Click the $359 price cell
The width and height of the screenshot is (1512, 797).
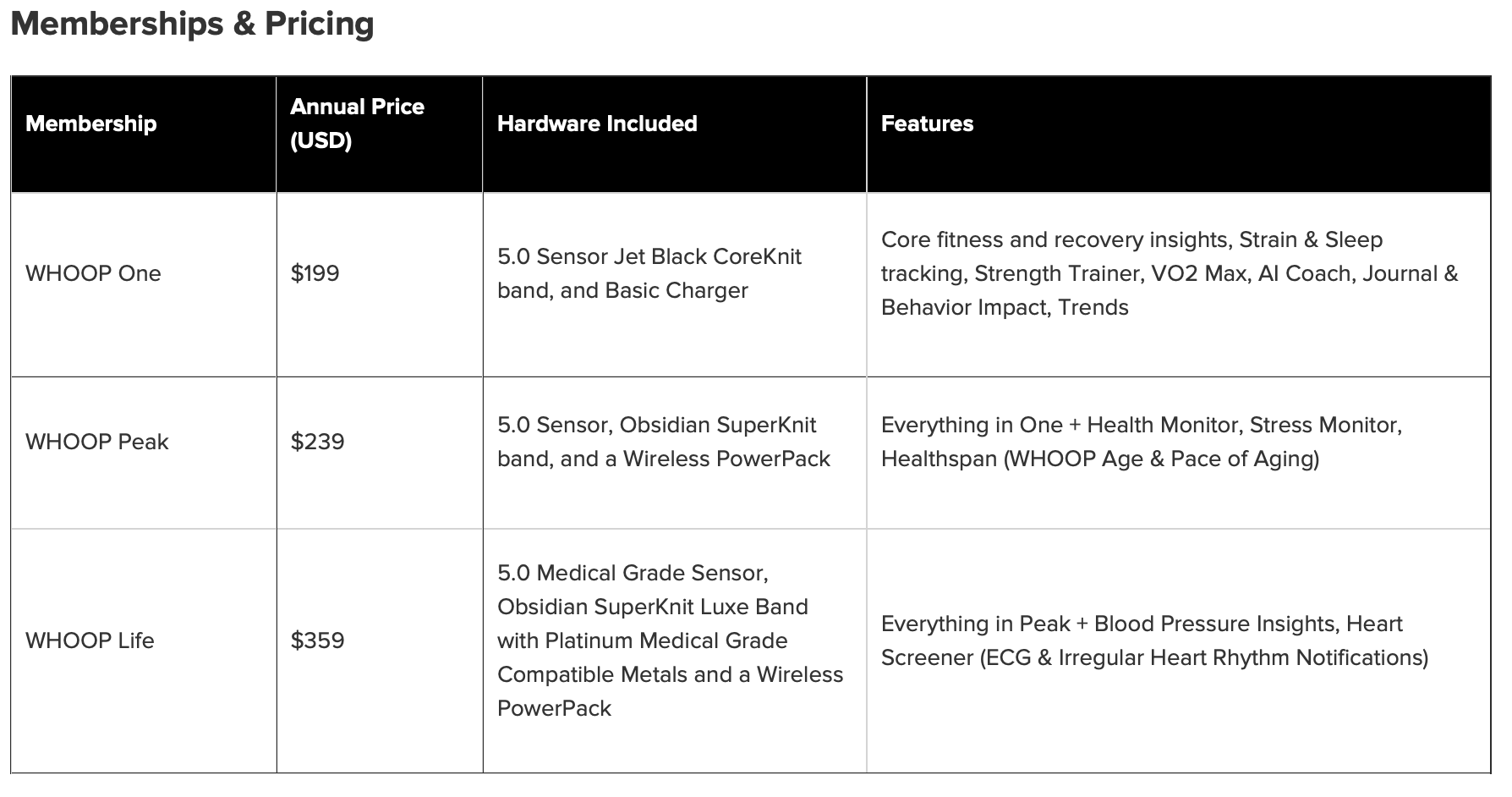pos(317,640)
